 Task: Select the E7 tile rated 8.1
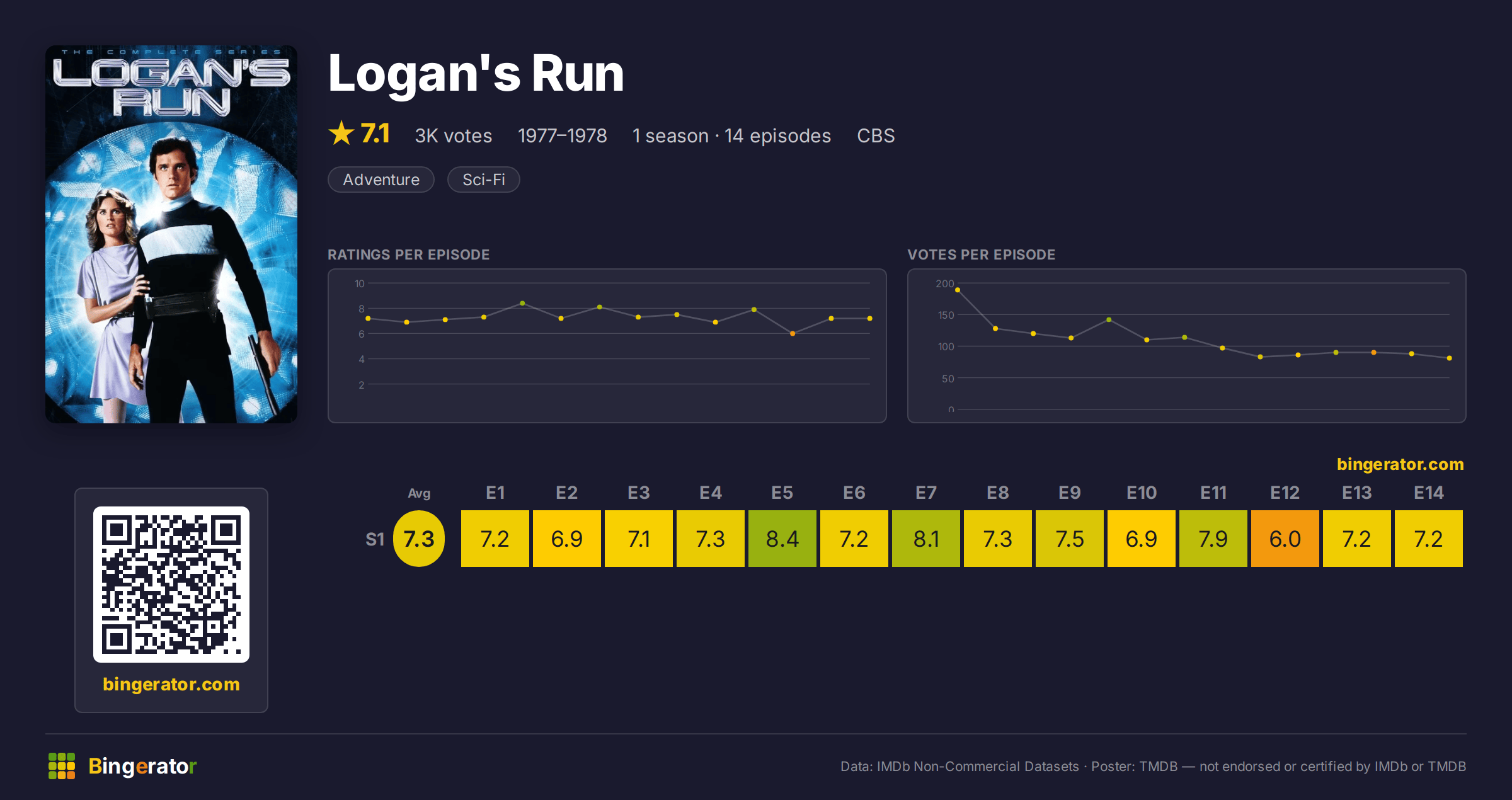click(x=926, y=539)
